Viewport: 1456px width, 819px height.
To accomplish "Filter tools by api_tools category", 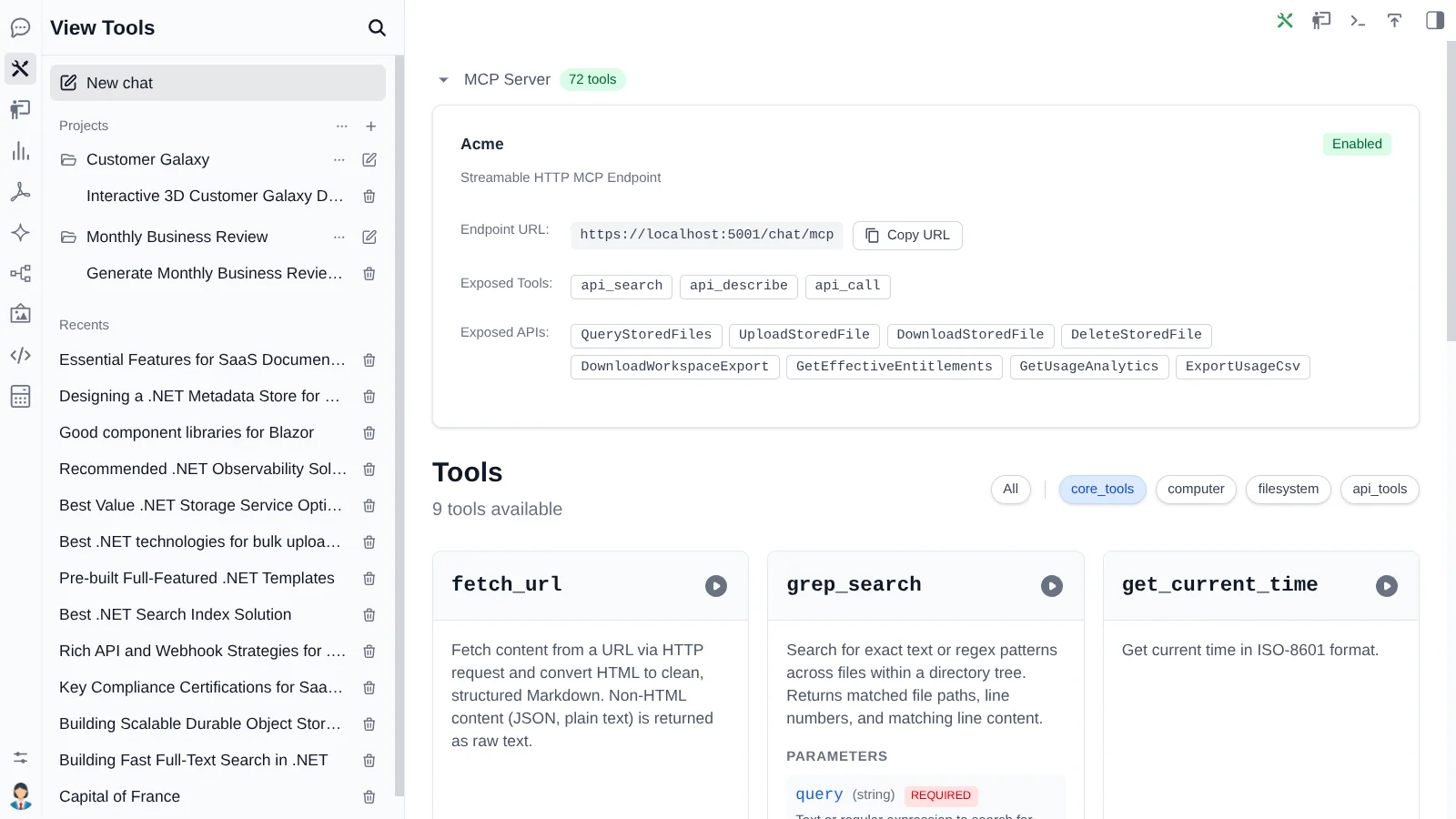I will coord(1380,490).
